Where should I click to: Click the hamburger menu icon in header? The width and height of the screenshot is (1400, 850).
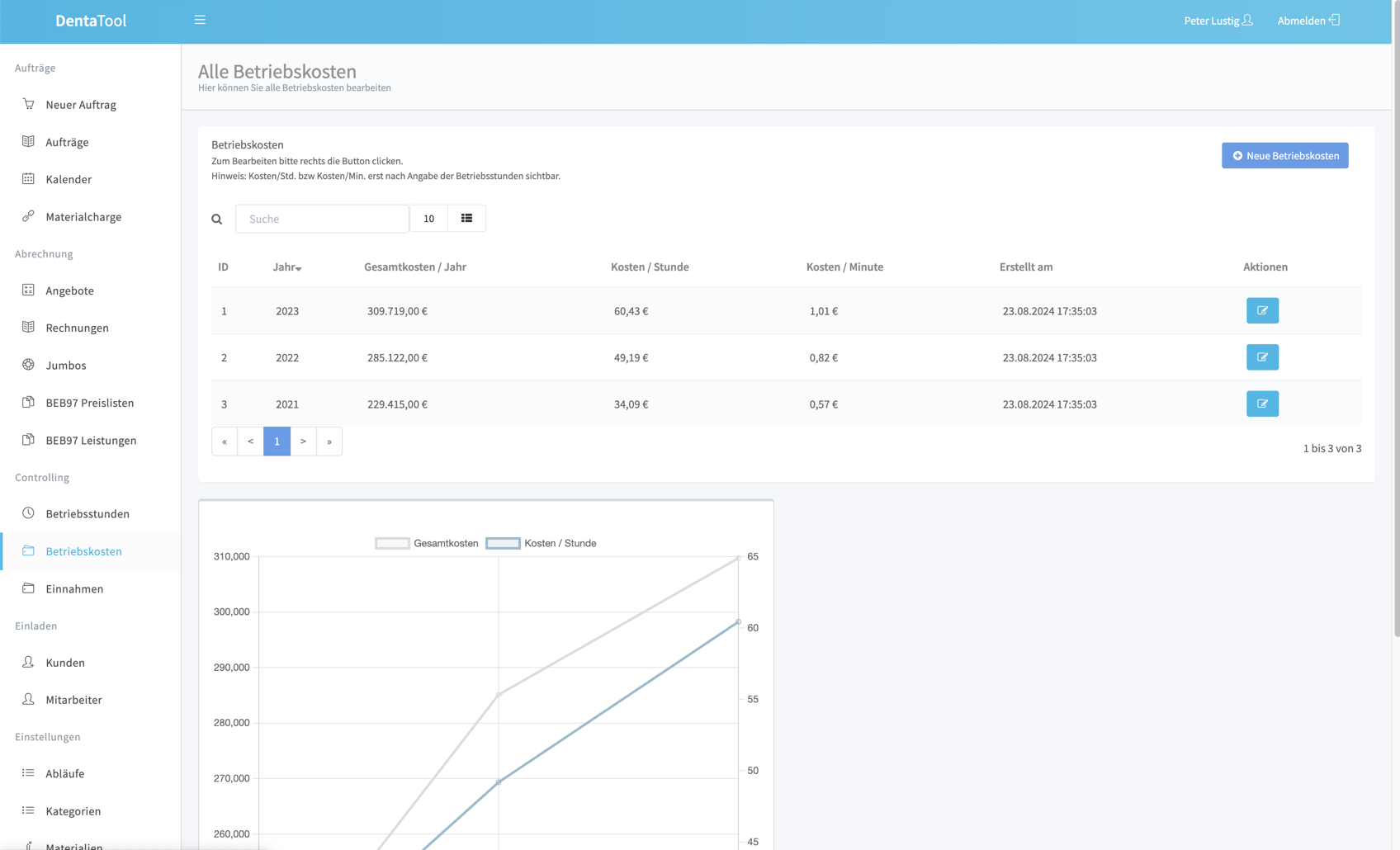(200, 20)
